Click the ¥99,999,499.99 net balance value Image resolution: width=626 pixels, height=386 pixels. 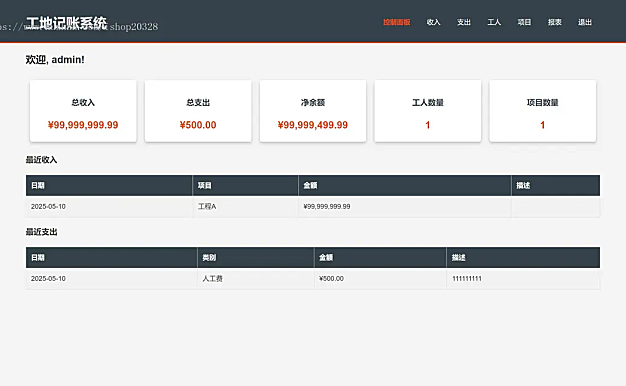click(313, 125)
